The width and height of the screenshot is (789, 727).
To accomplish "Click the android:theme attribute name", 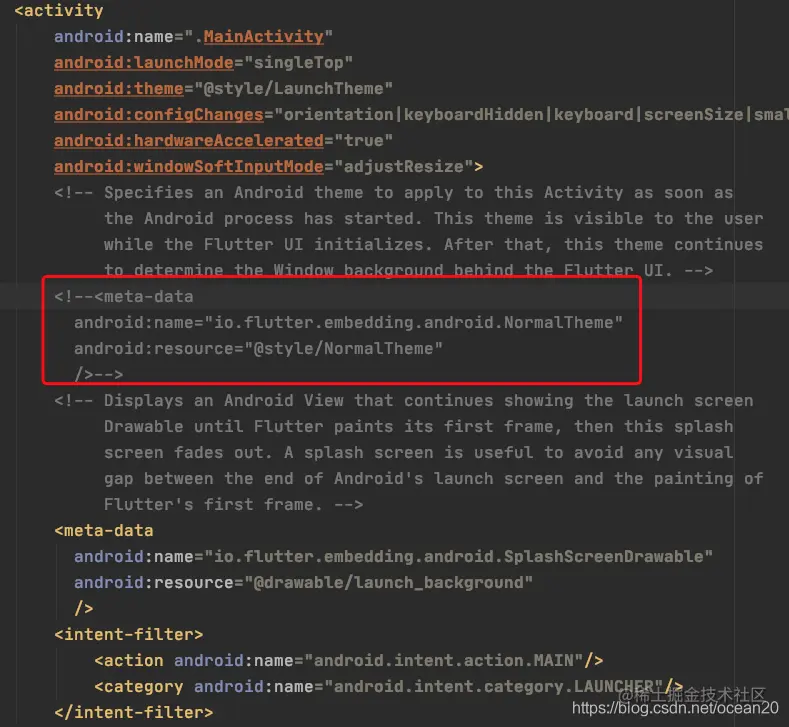I will coord(119,89).
